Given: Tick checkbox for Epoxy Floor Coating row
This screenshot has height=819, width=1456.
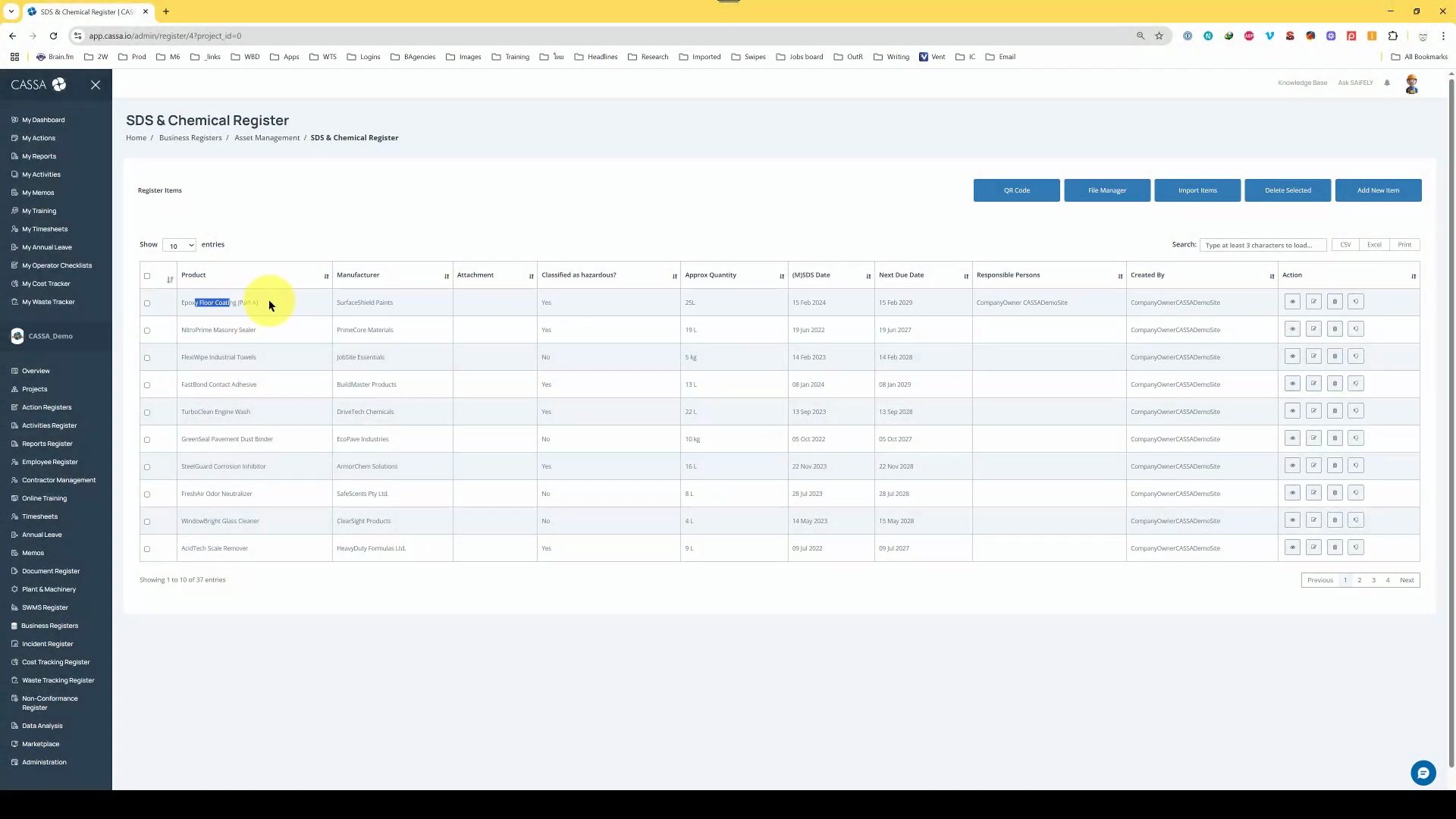Looking at the screenshot, I should (x=147, y=303).
